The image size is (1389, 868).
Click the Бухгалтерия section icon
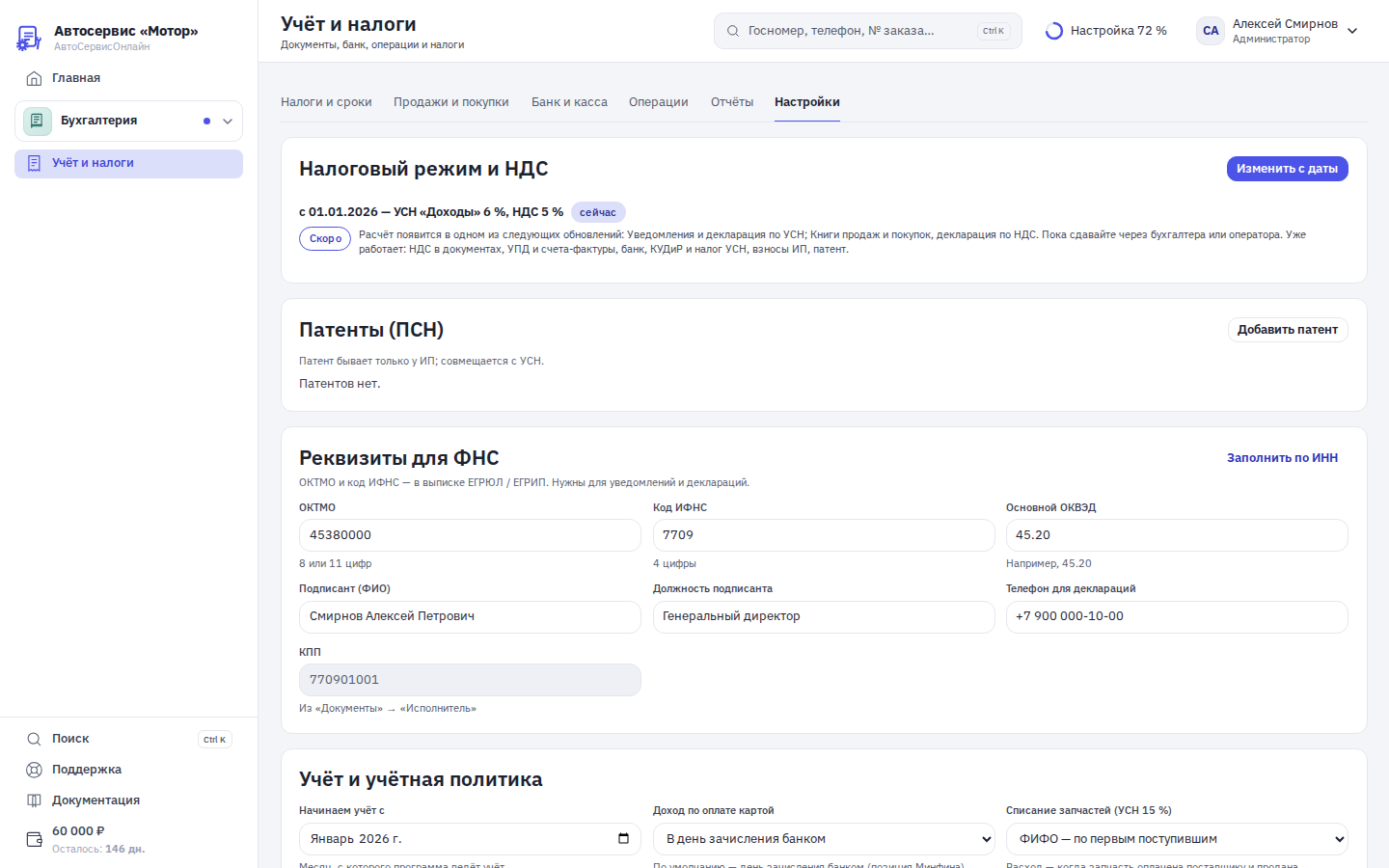38,122
